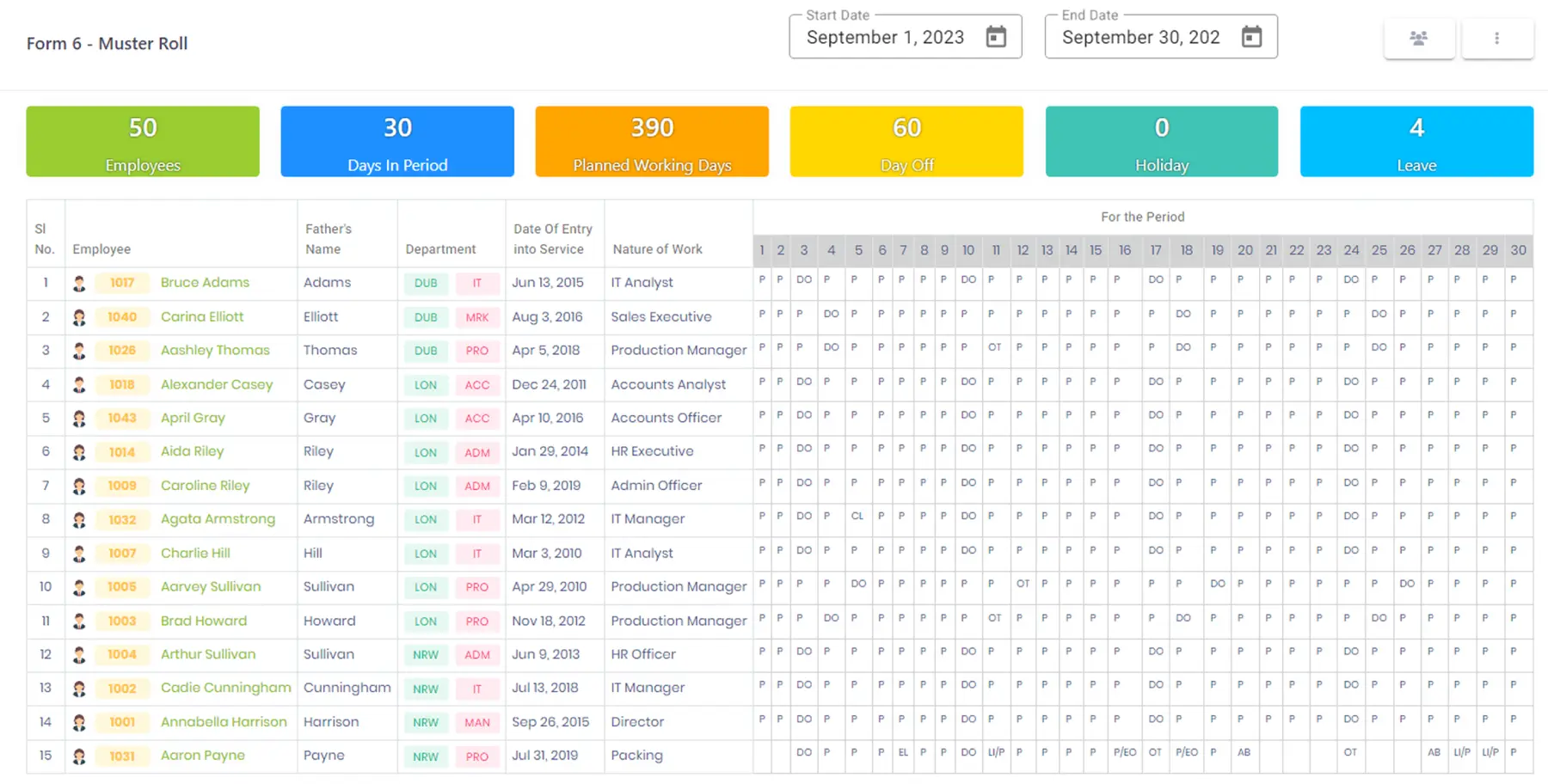Image resolution: width=1548 pixels, height=784 pixels.
Task: Sort by the Department column header
Action: [440, 249]
